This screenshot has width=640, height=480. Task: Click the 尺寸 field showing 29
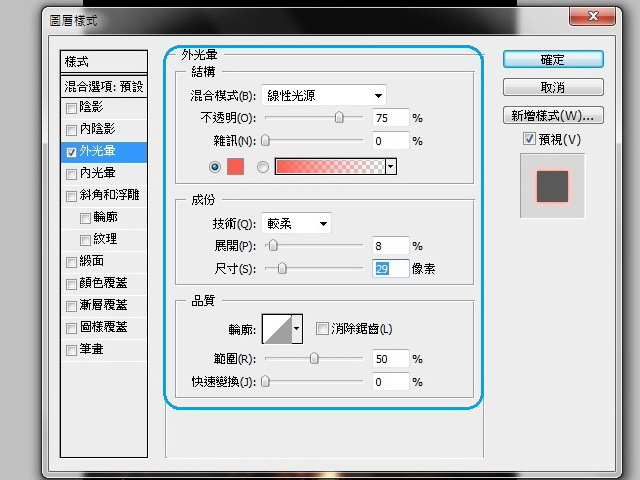pyautogui.click(x=390, y=269)
